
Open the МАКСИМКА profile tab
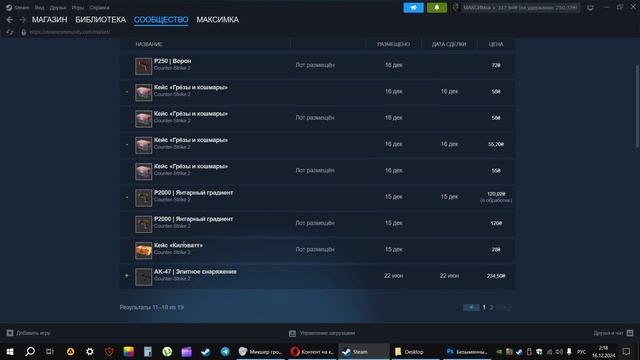tap(218, 20)
